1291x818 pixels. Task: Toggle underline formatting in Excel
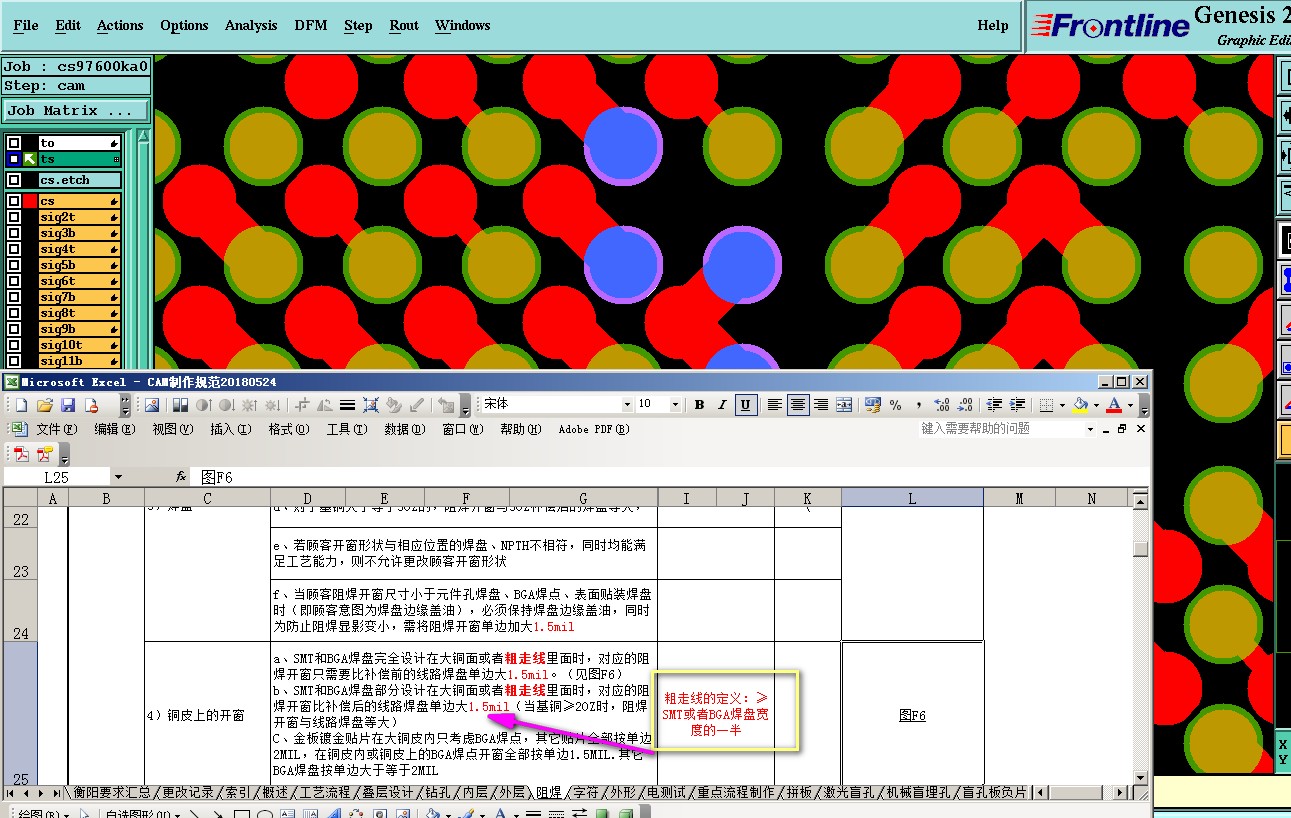(745, 405)
